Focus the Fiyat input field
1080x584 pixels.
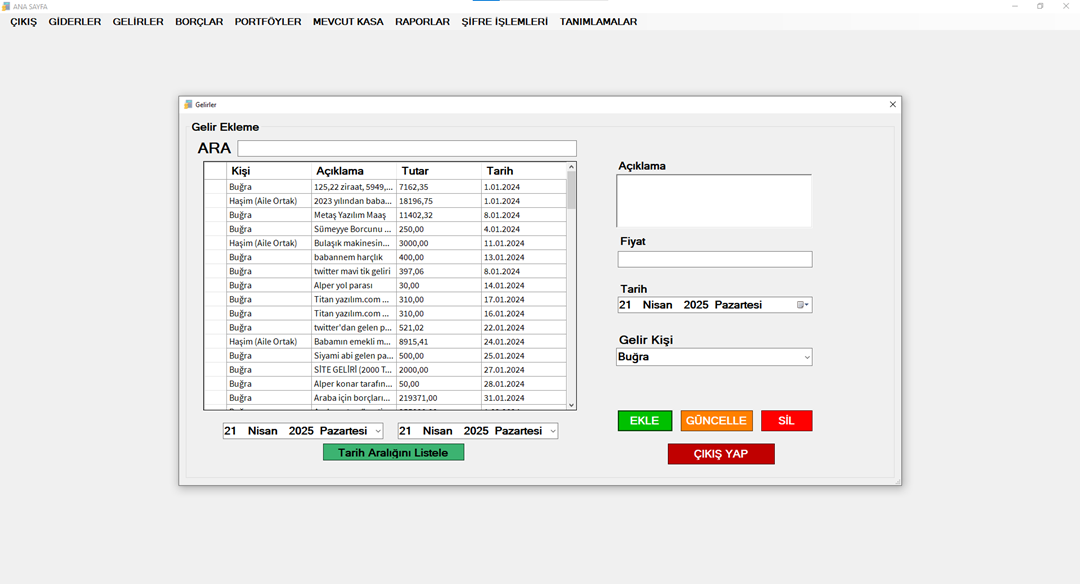tap(714, 260)
